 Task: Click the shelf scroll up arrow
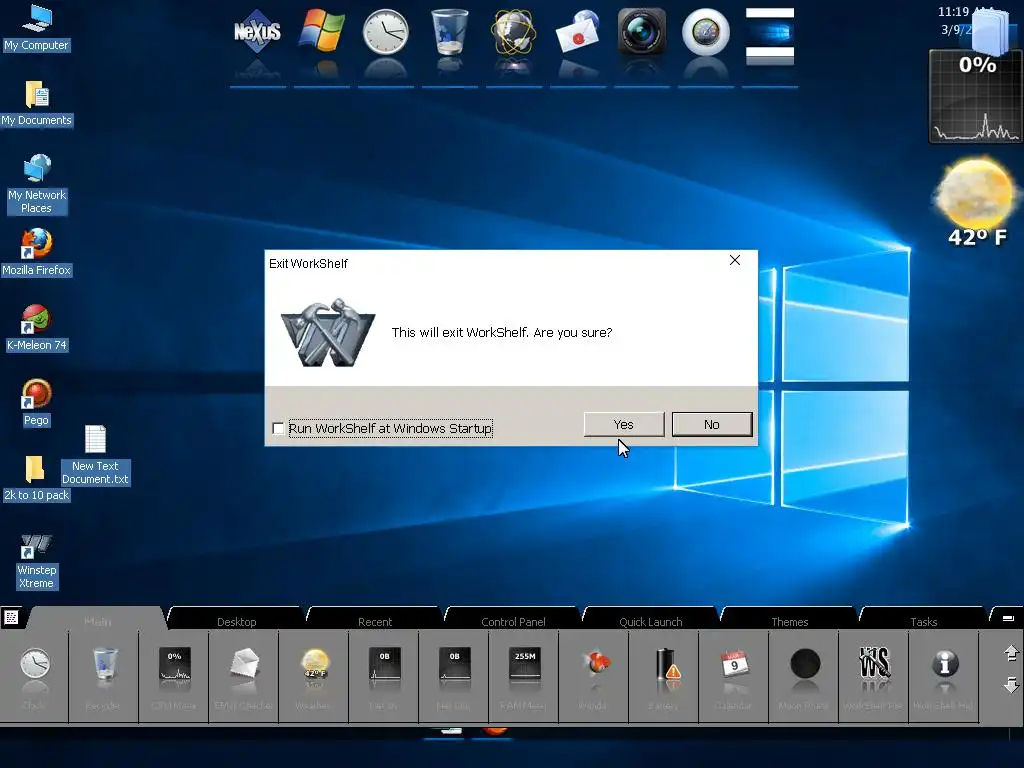(x=1011, y=653)
